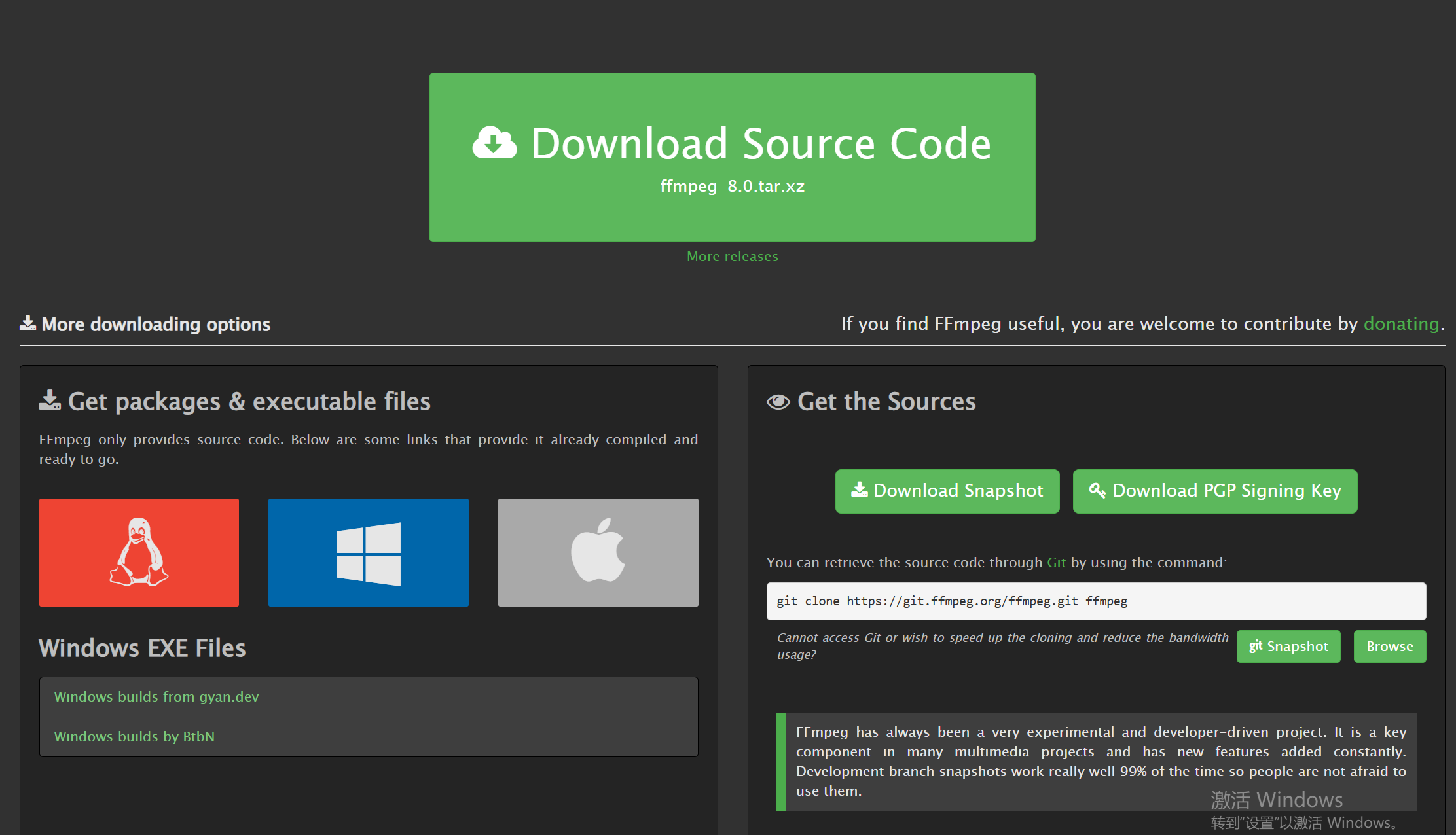
Task: Open the More releases link
Action: coord(732,257)
